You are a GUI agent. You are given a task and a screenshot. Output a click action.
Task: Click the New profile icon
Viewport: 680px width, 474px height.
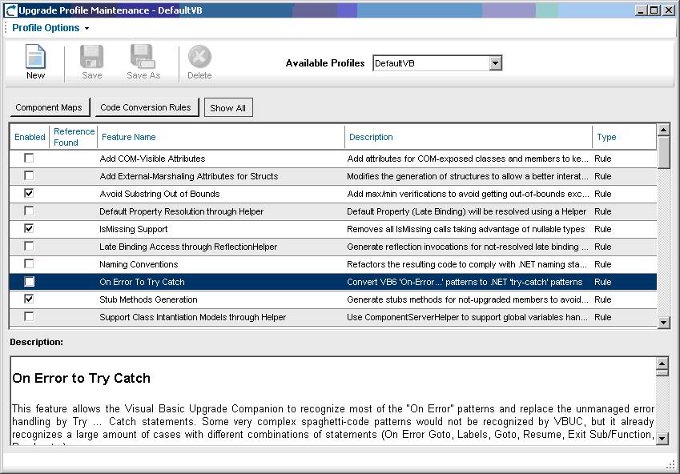click(35, 58)
